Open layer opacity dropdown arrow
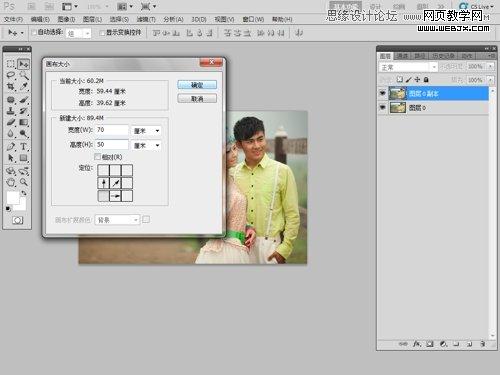Screen dimensions: 500x375 [x=490, y=67]
